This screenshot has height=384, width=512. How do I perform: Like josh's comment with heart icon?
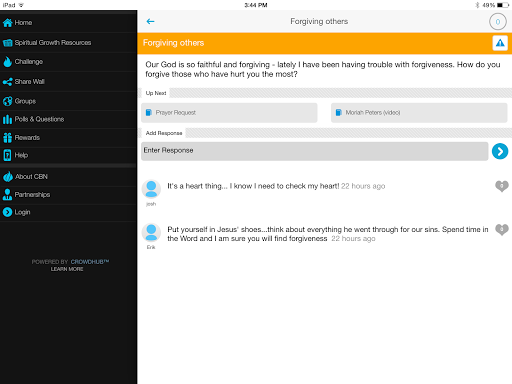pyautogui.click(x=502, y=186)
